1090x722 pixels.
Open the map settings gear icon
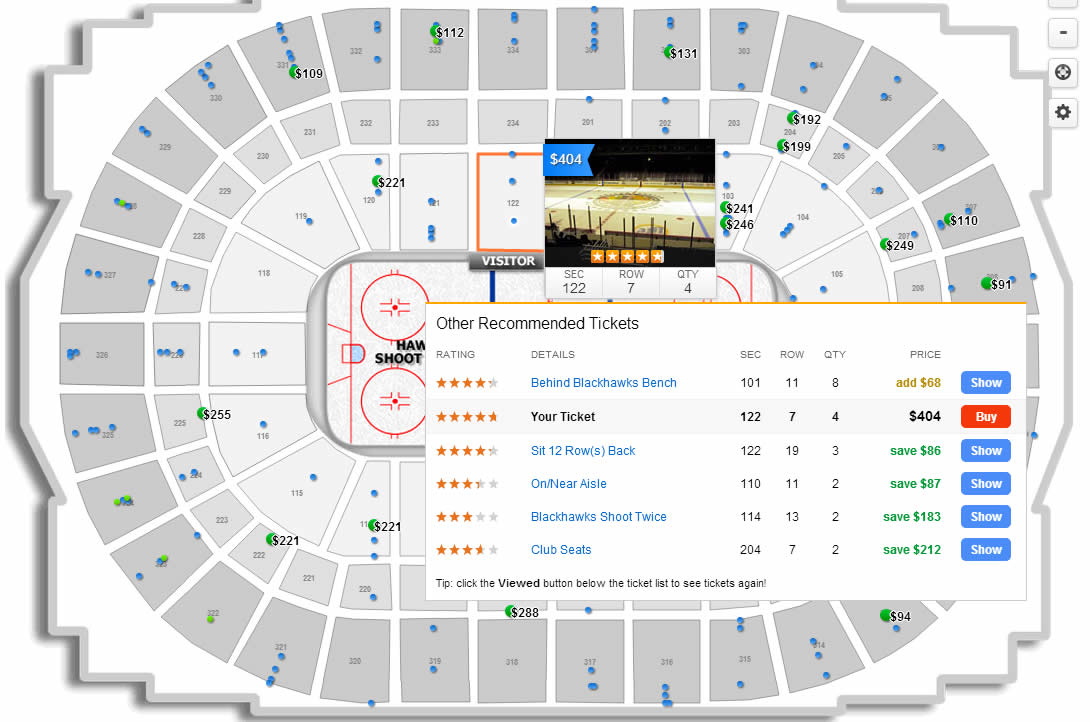(x=1063, y=112)
